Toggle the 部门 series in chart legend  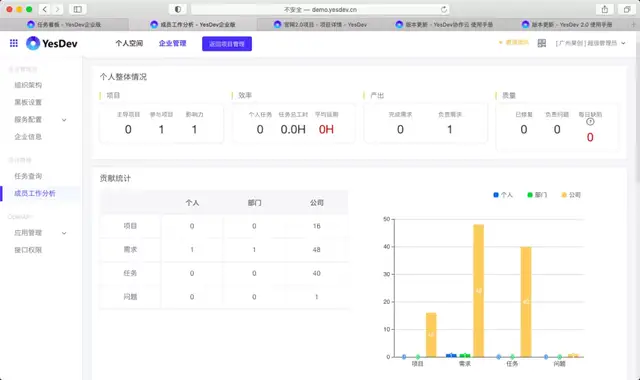click(537, 195)
